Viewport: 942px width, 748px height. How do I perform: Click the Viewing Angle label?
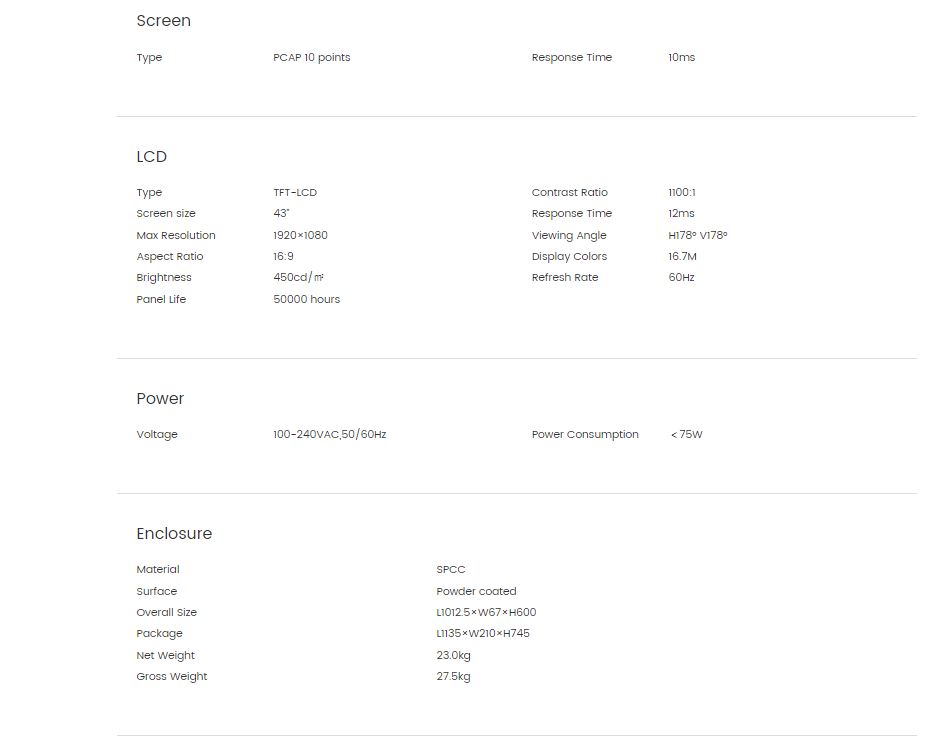pyautogui.click(x=569, y=235)
